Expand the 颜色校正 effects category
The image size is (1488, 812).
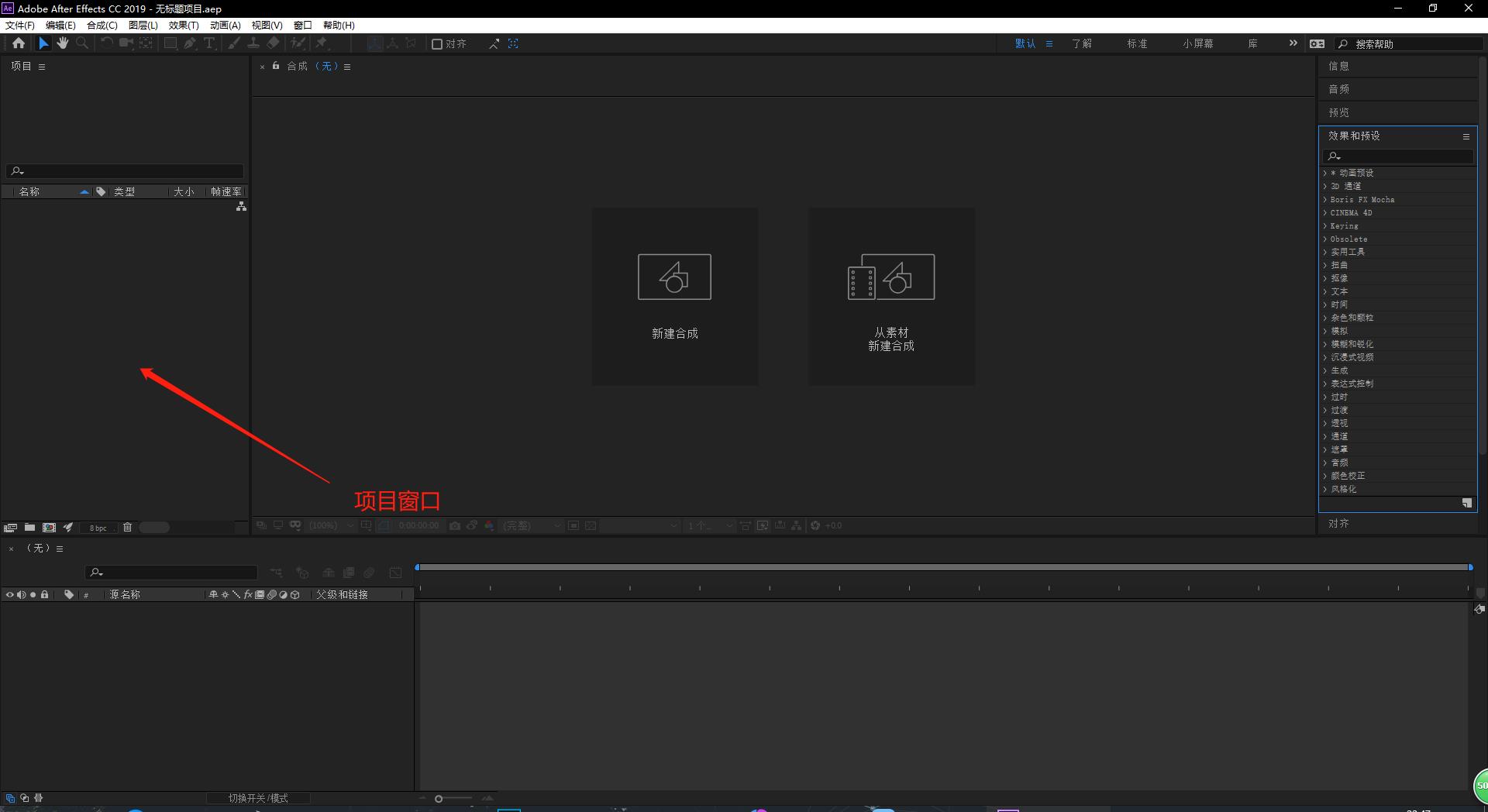pyautogui.click(x=1324, y=476)
